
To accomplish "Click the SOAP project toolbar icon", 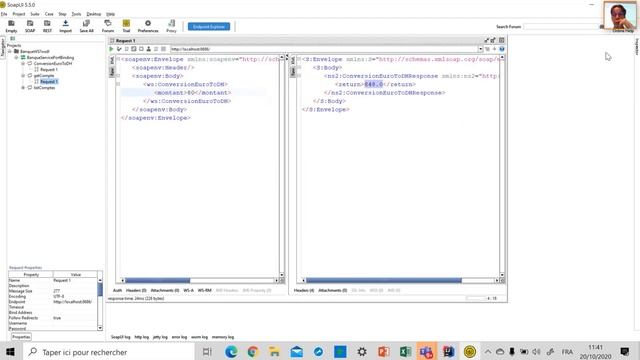I will tap(30, 26).
